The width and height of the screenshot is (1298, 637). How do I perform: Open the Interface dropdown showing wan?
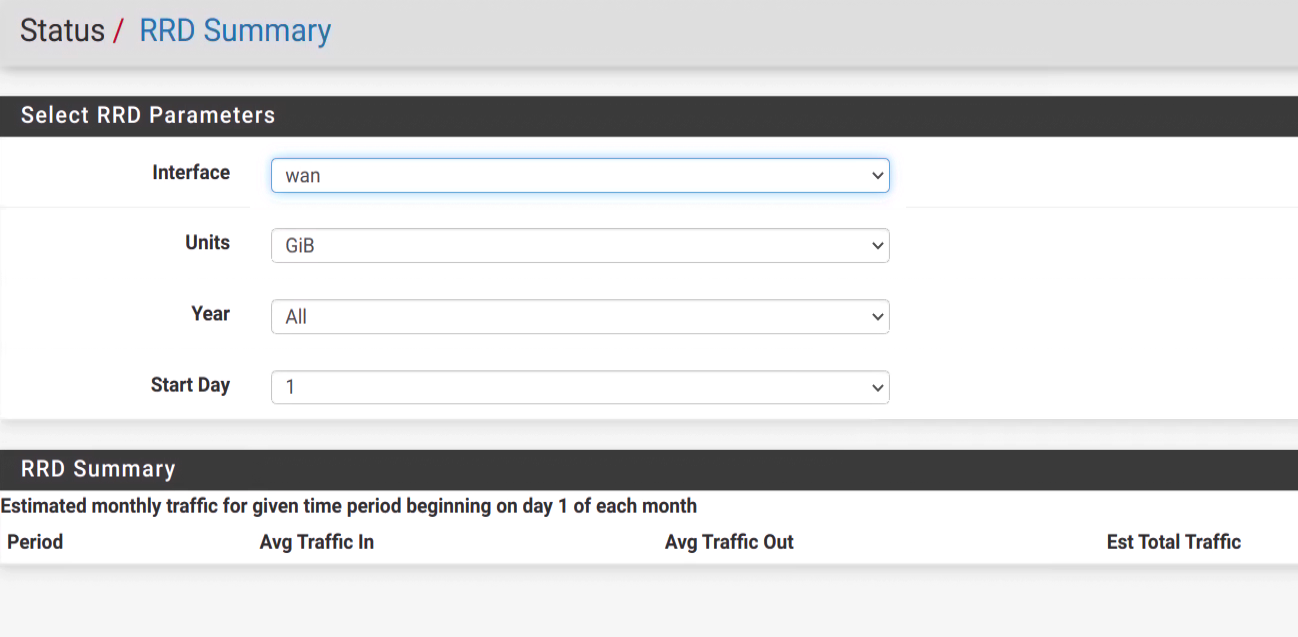(x=580, y=175)
